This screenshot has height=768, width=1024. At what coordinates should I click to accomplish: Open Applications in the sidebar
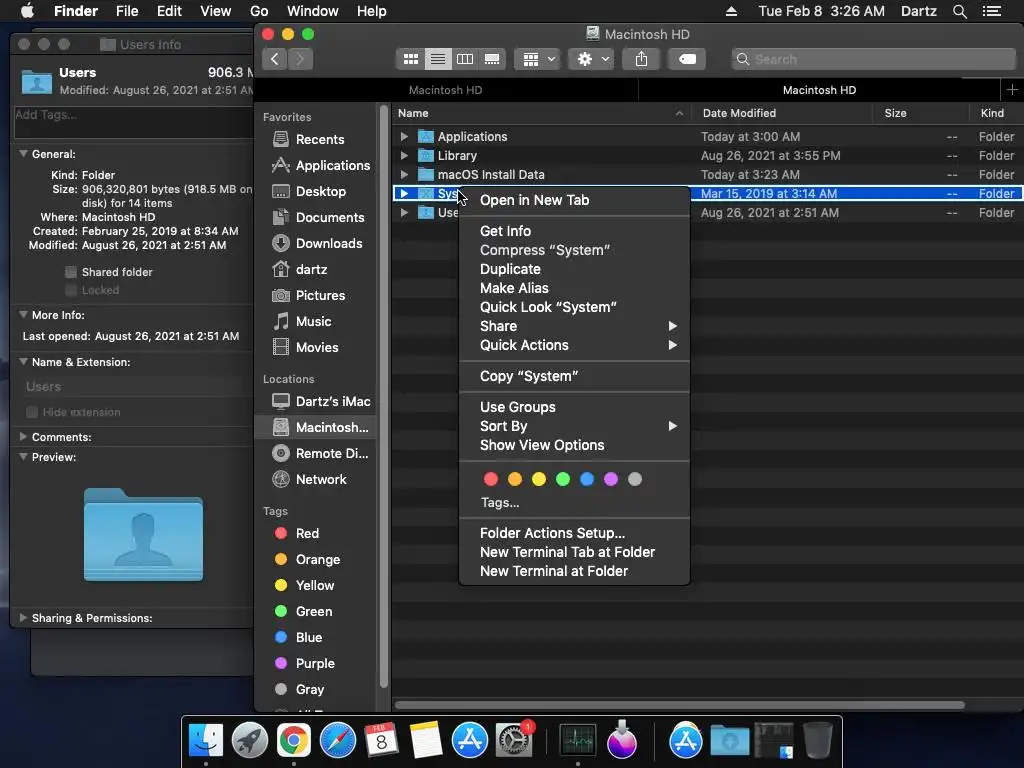click(321, 165)
